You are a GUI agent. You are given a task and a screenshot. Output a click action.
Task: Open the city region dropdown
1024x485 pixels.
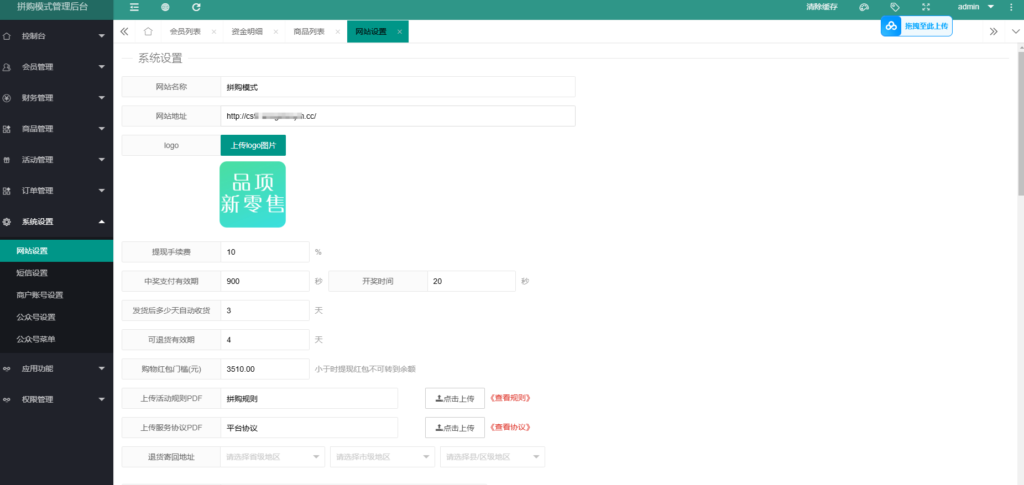[382, 457]
